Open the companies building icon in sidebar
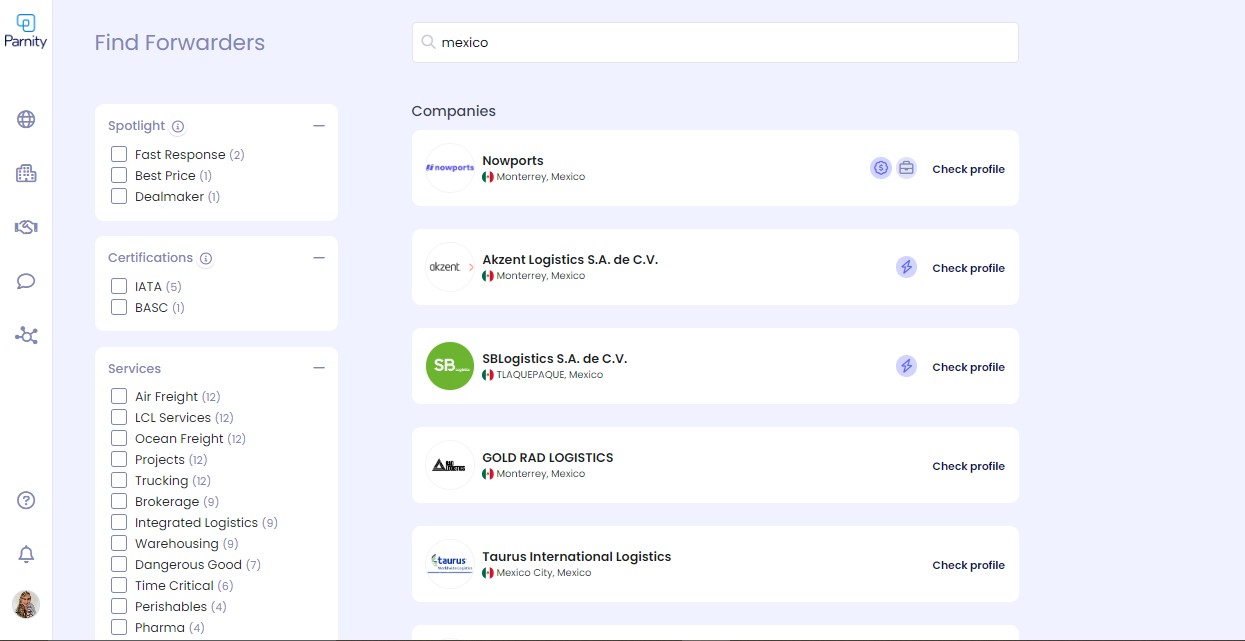Viewport: 1245px width, 641px height. [26, 173]
